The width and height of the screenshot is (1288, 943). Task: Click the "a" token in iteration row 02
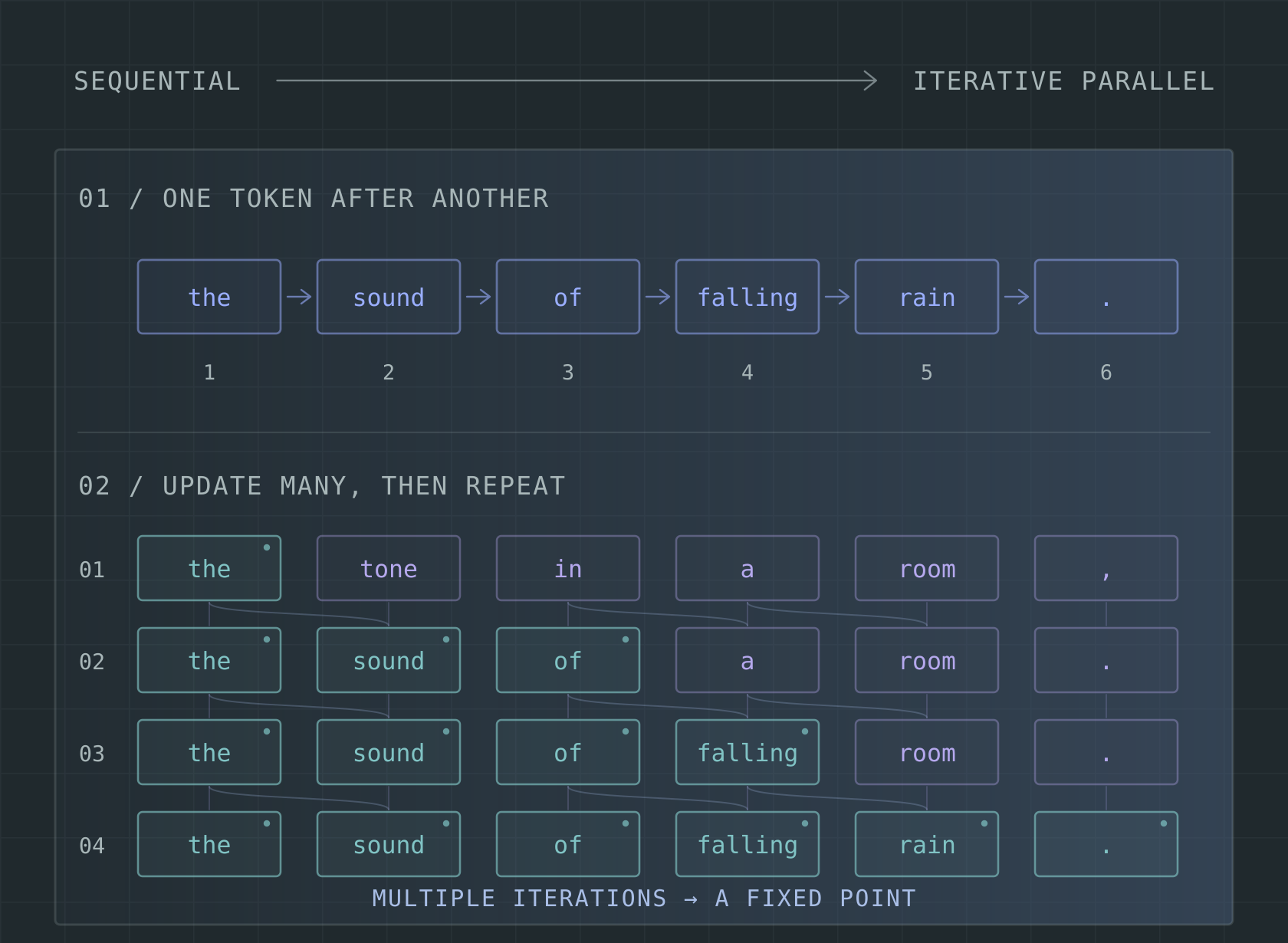(x=747, y=660)
